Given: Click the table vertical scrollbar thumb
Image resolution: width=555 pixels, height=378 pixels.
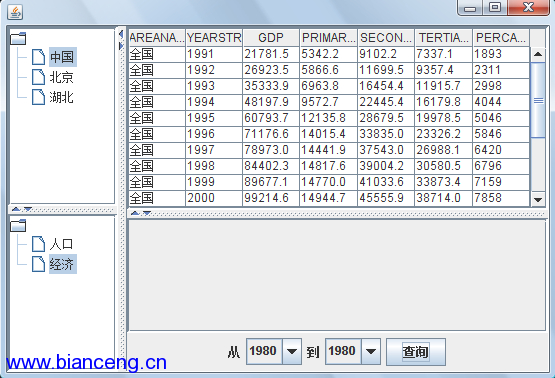Looking at the screenshot, I should tap(538, 100).
